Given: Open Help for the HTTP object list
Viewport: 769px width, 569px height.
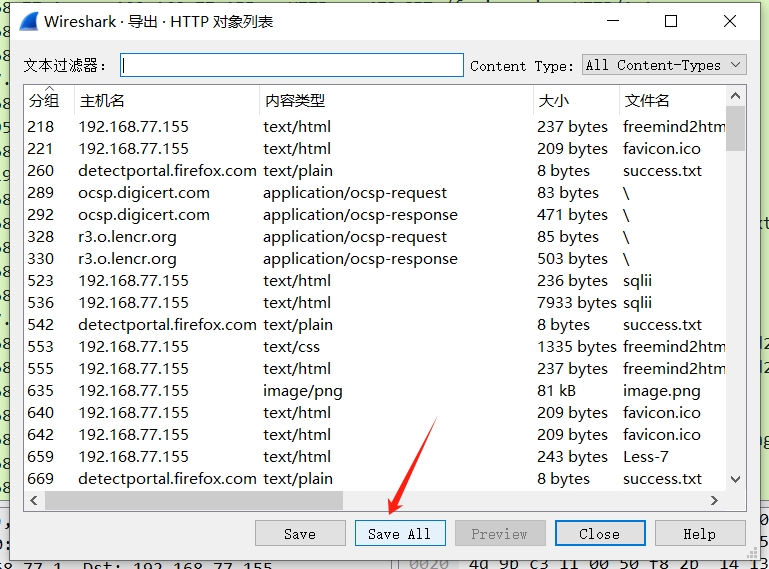Looking at the screenshot, I should pyautogui.click(x=700, y=533).
